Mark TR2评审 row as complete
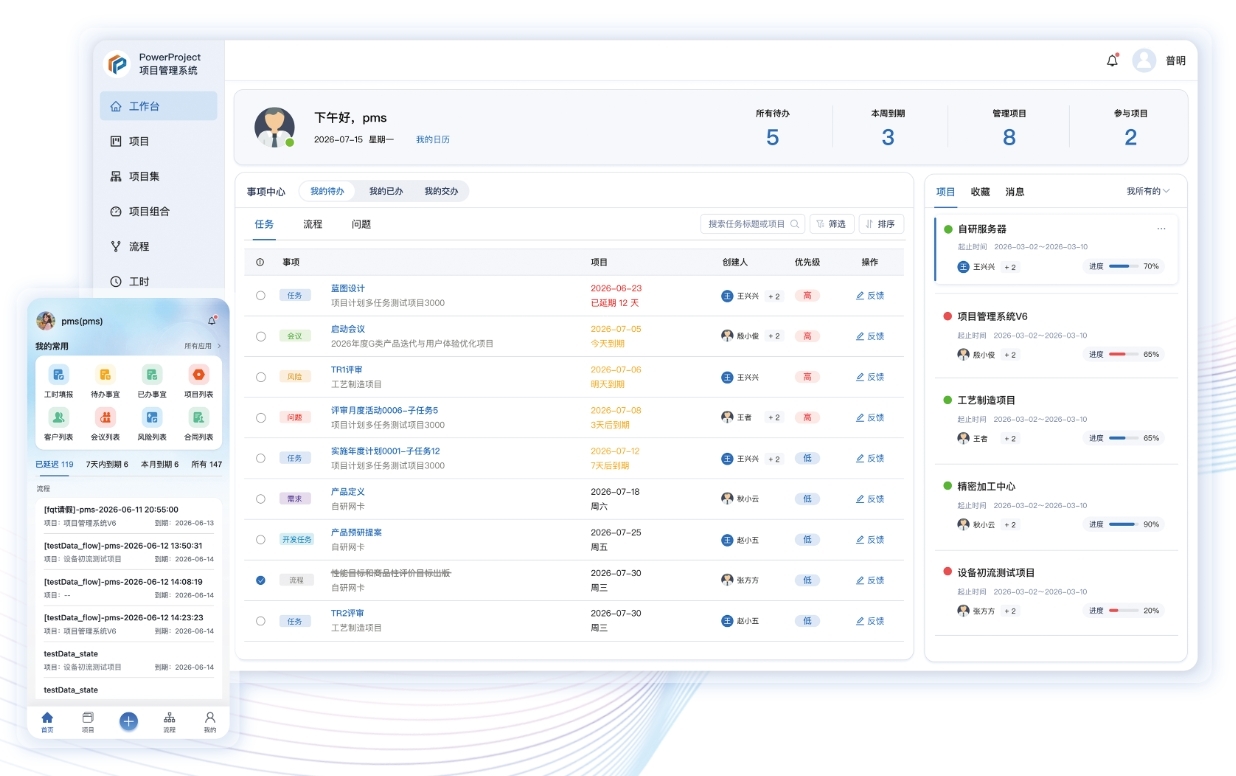This screenshot has width=1236, height=776. click(260, 621)
